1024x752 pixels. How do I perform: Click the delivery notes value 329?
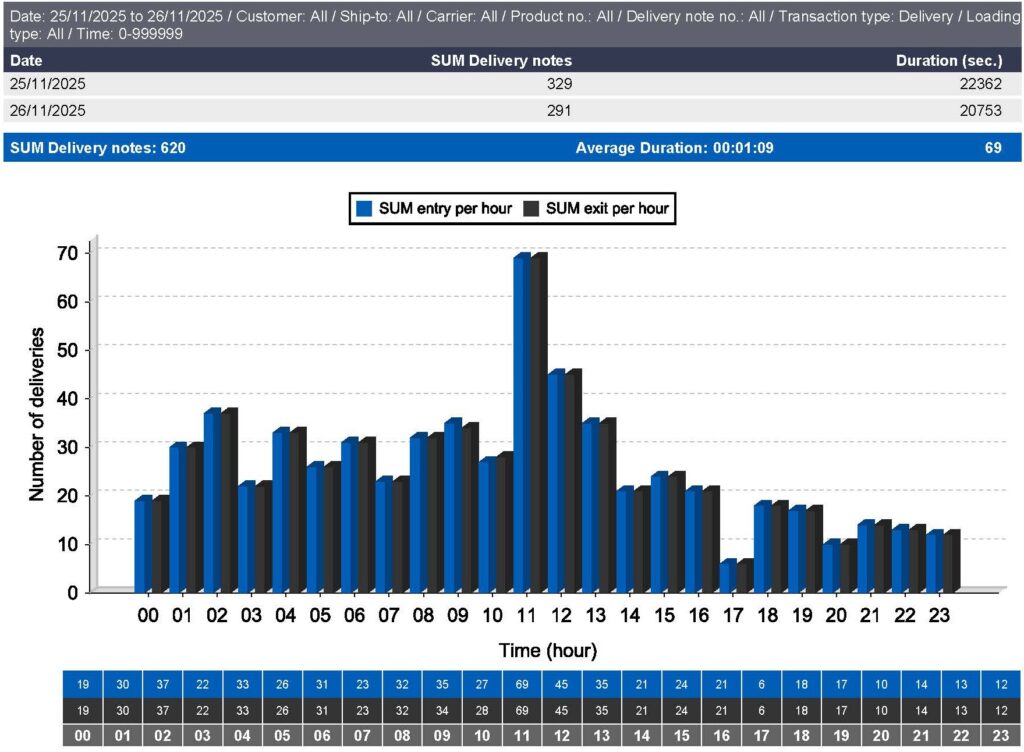click(x=560, y=84)
